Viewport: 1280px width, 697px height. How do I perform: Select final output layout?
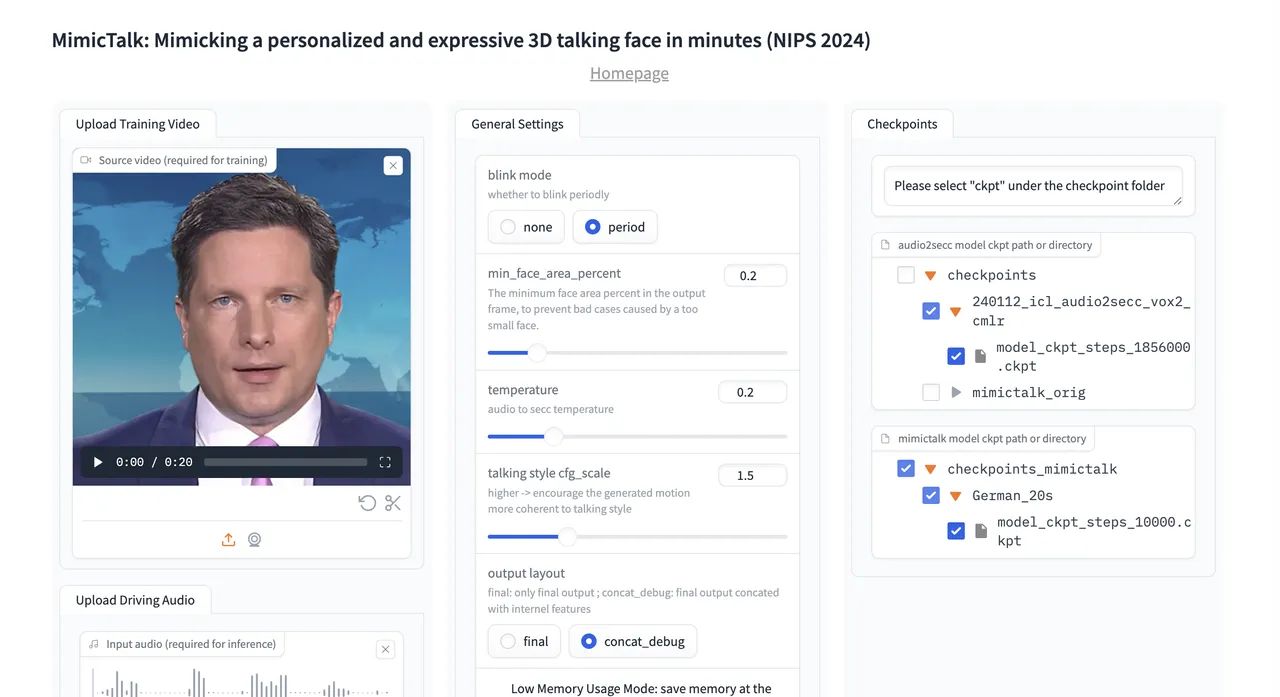coord(525,641)
